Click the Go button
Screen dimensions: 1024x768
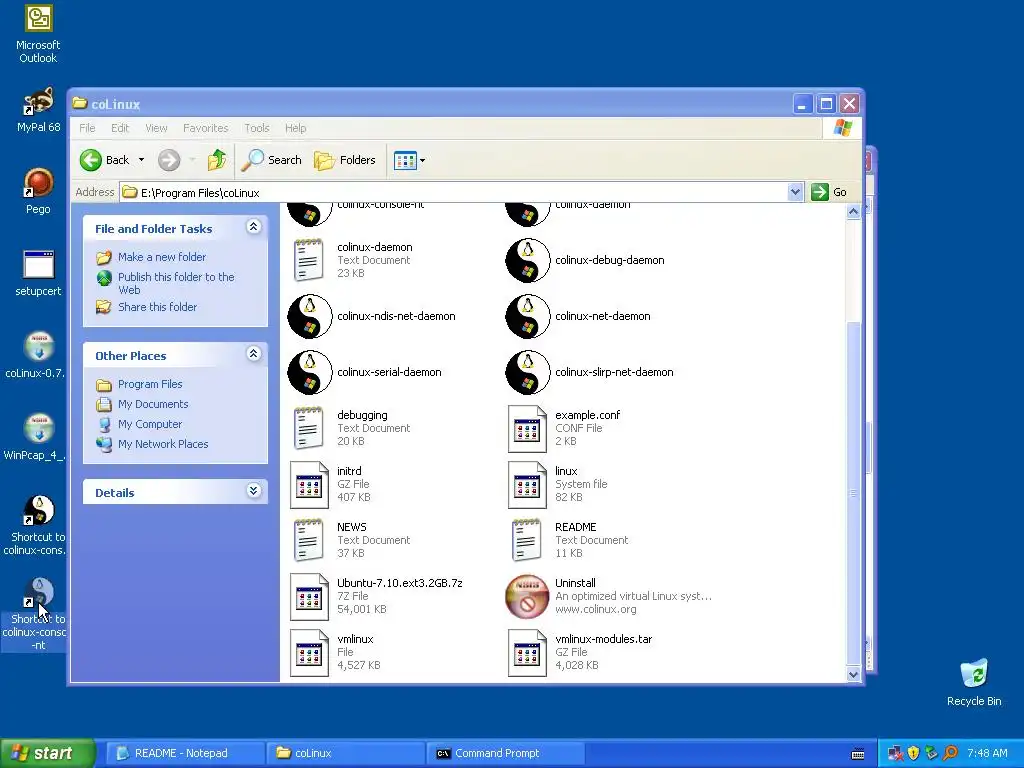829,192
